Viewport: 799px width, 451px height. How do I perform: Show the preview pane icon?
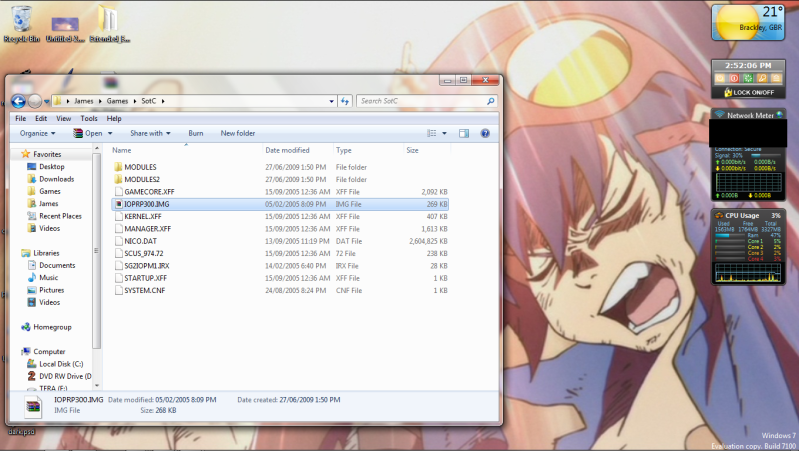pyautogui.click(x=464, y=134)
